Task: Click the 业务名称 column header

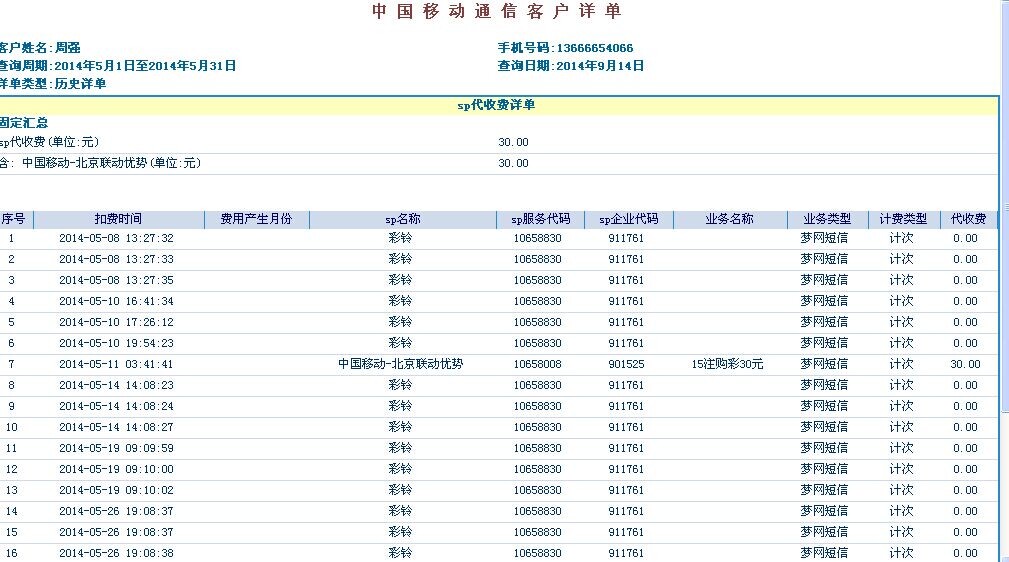Action: (x=730, y=220)
